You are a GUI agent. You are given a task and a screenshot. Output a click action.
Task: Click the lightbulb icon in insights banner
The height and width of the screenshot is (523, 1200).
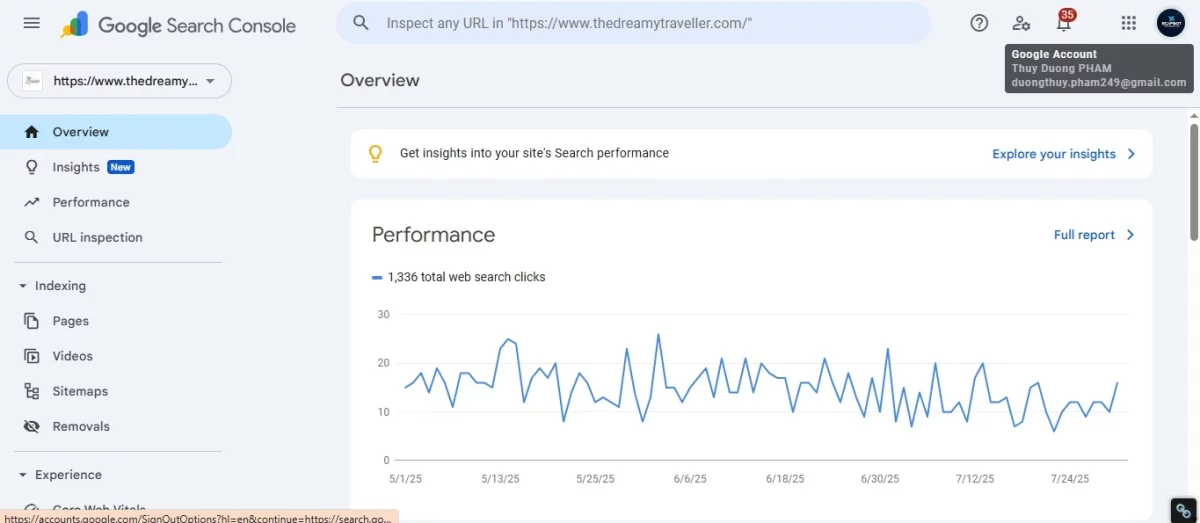pos(375,153)
